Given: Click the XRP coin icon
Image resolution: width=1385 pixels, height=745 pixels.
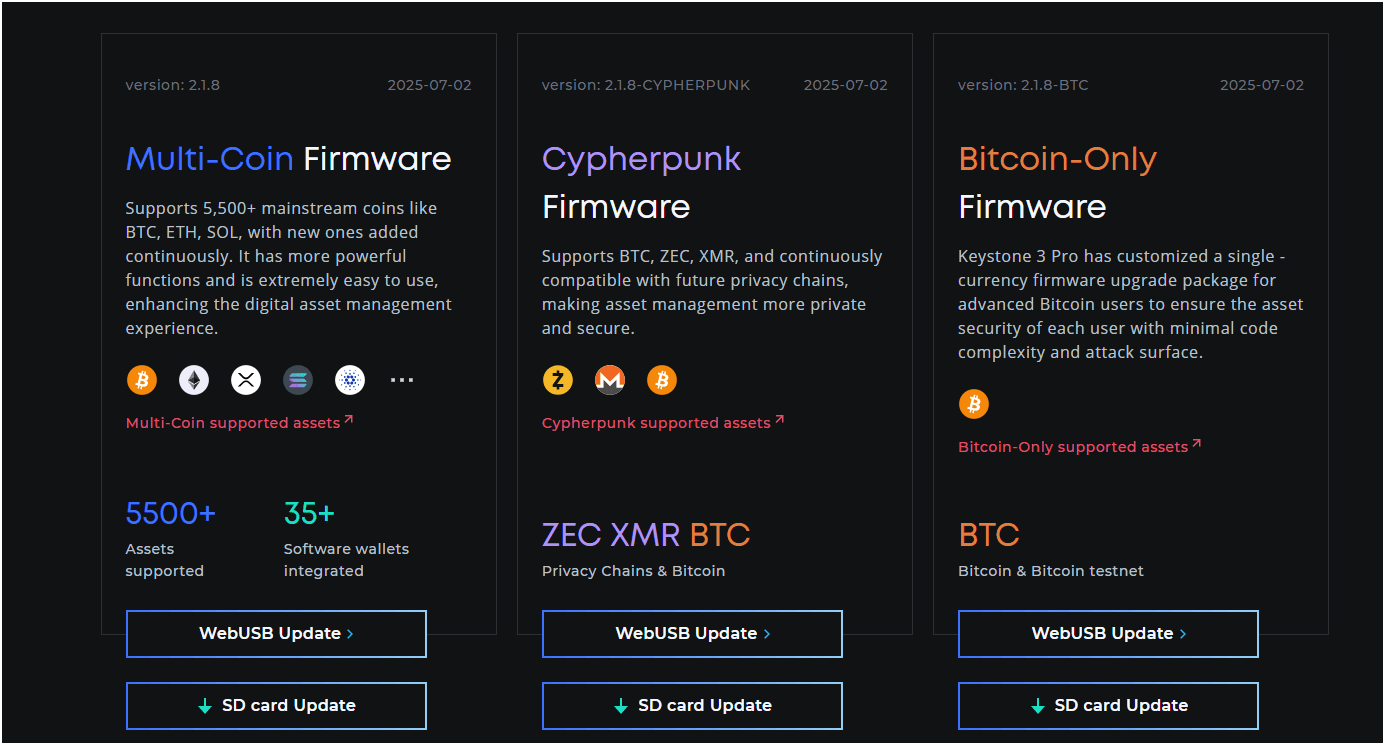Looking at the screenshot, I should [x=246, y=380].
